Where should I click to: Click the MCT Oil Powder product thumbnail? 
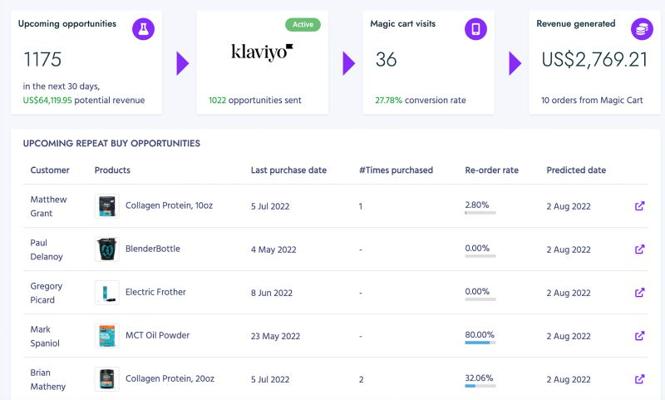point(107,336)
